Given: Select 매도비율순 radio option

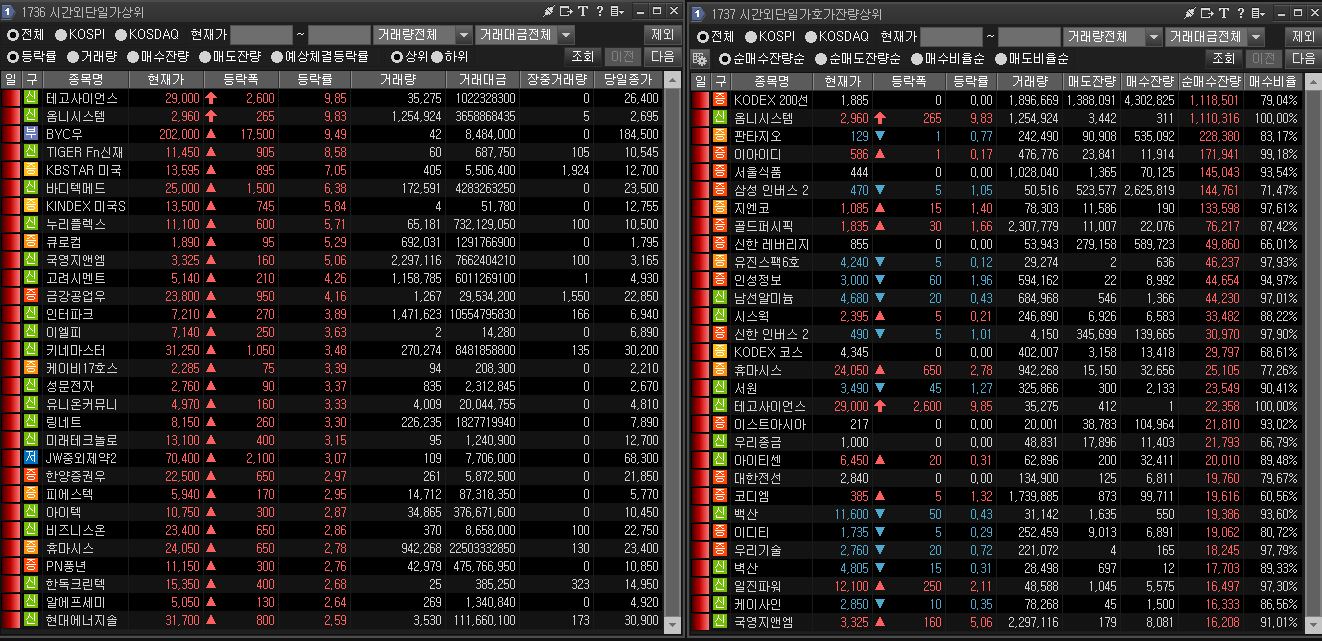Looking at the screenshot, I should 1001,59.
